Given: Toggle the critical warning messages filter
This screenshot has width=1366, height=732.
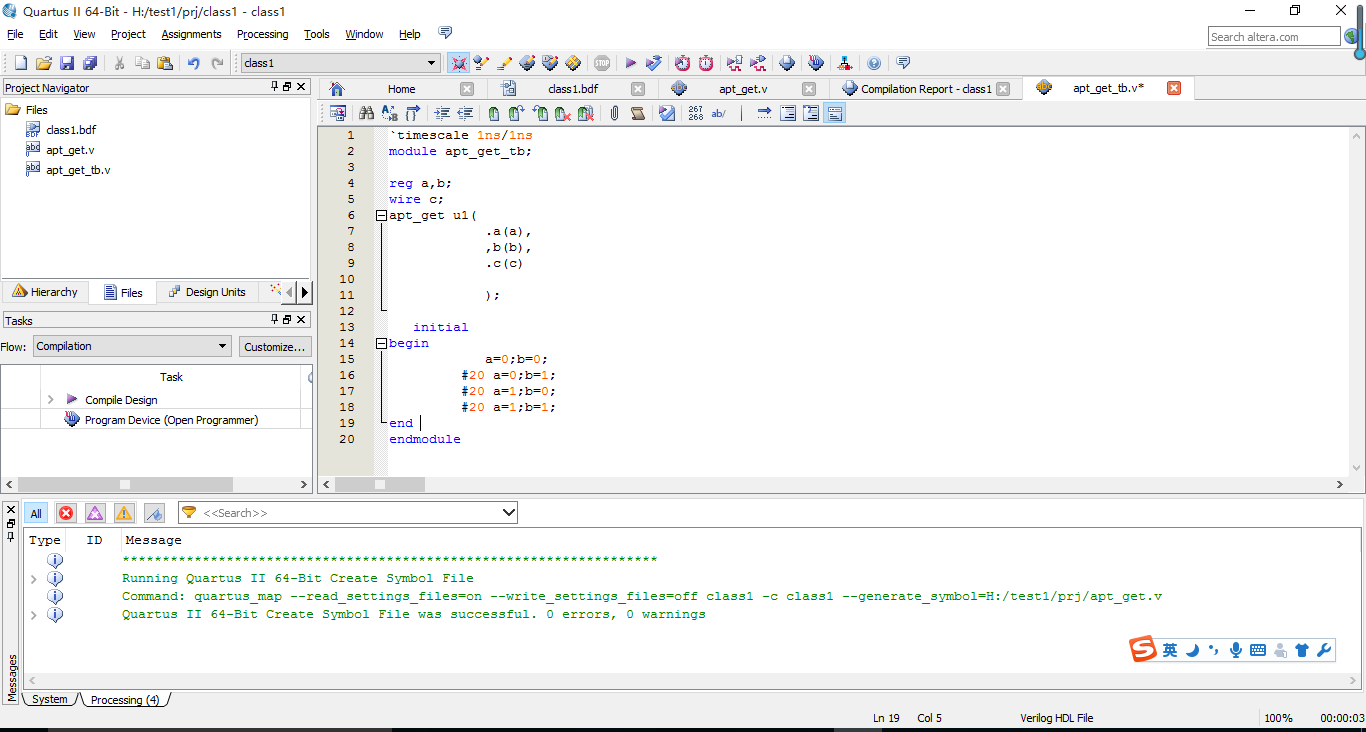Looking at the screenshot, I should [95, 513].
